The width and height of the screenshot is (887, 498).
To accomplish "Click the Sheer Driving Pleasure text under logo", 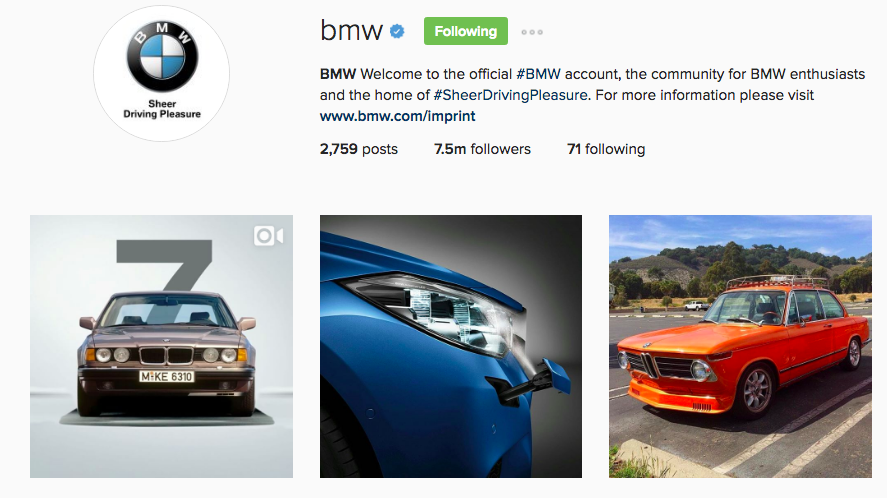I will 162,109.
